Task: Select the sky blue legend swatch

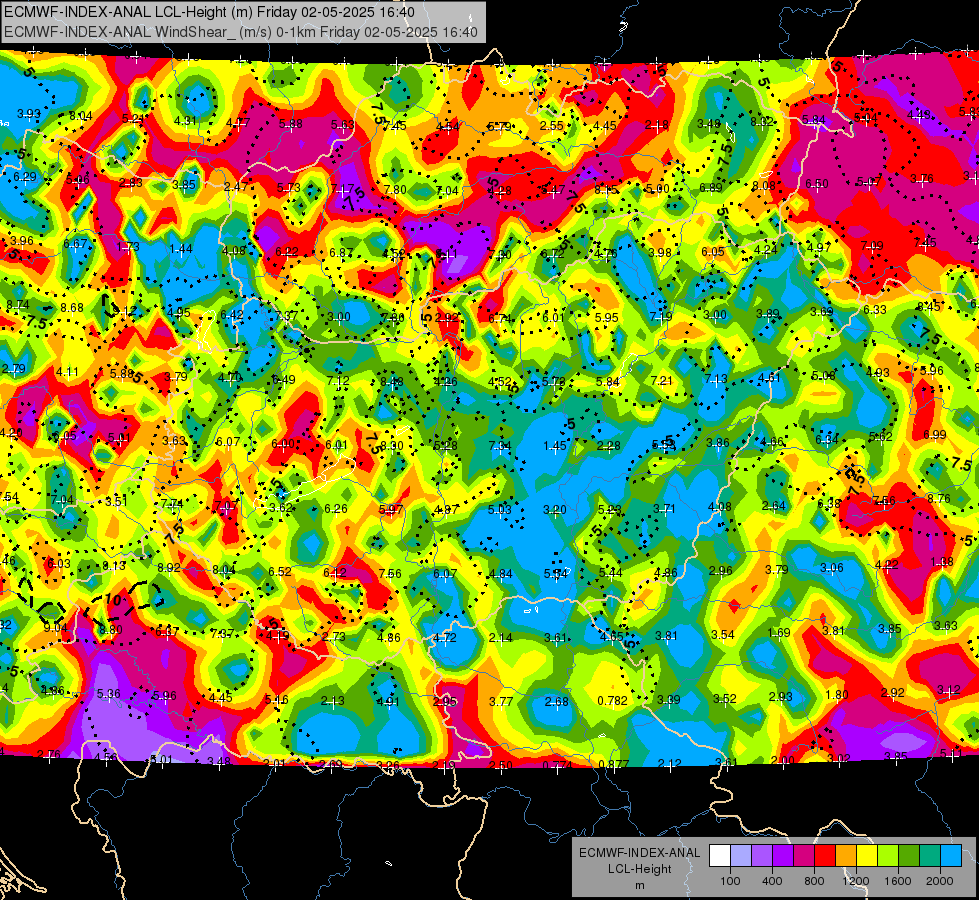Action: pyautogui.click(x=951, y=856)
